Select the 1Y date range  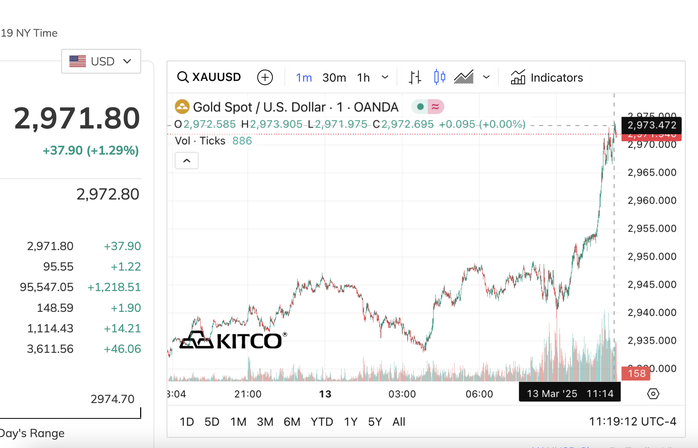pyautogui.click(x=351, y=422)
